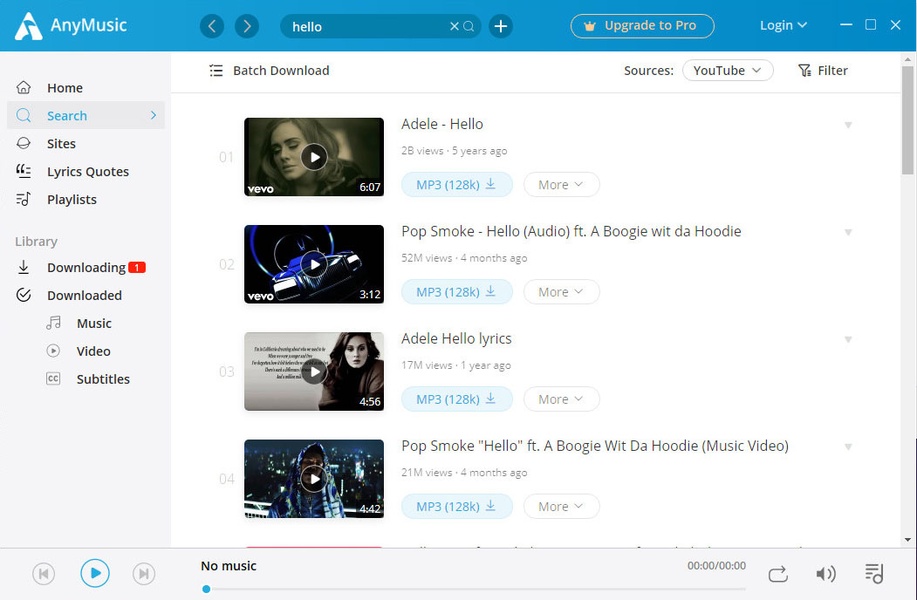917x600 pixels.
Task: Expand triangle on Pop Smoke Audio row
Action: (x=848, y=232)
